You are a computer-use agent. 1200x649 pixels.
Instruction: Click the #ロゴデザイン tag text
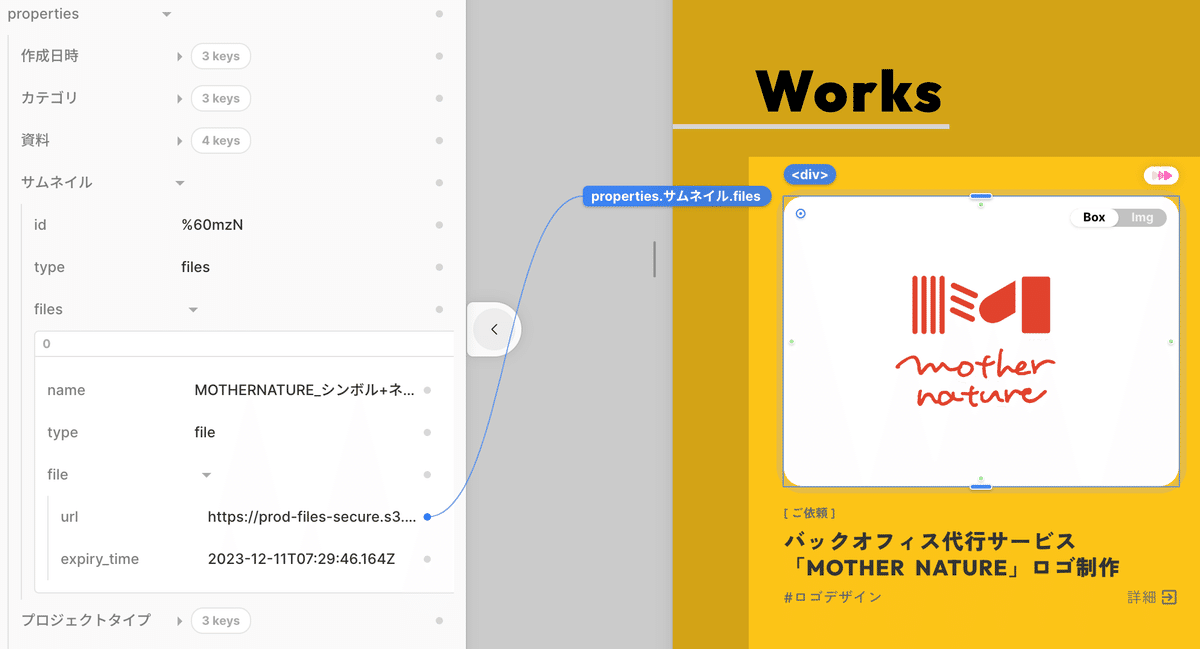(833, 597)
